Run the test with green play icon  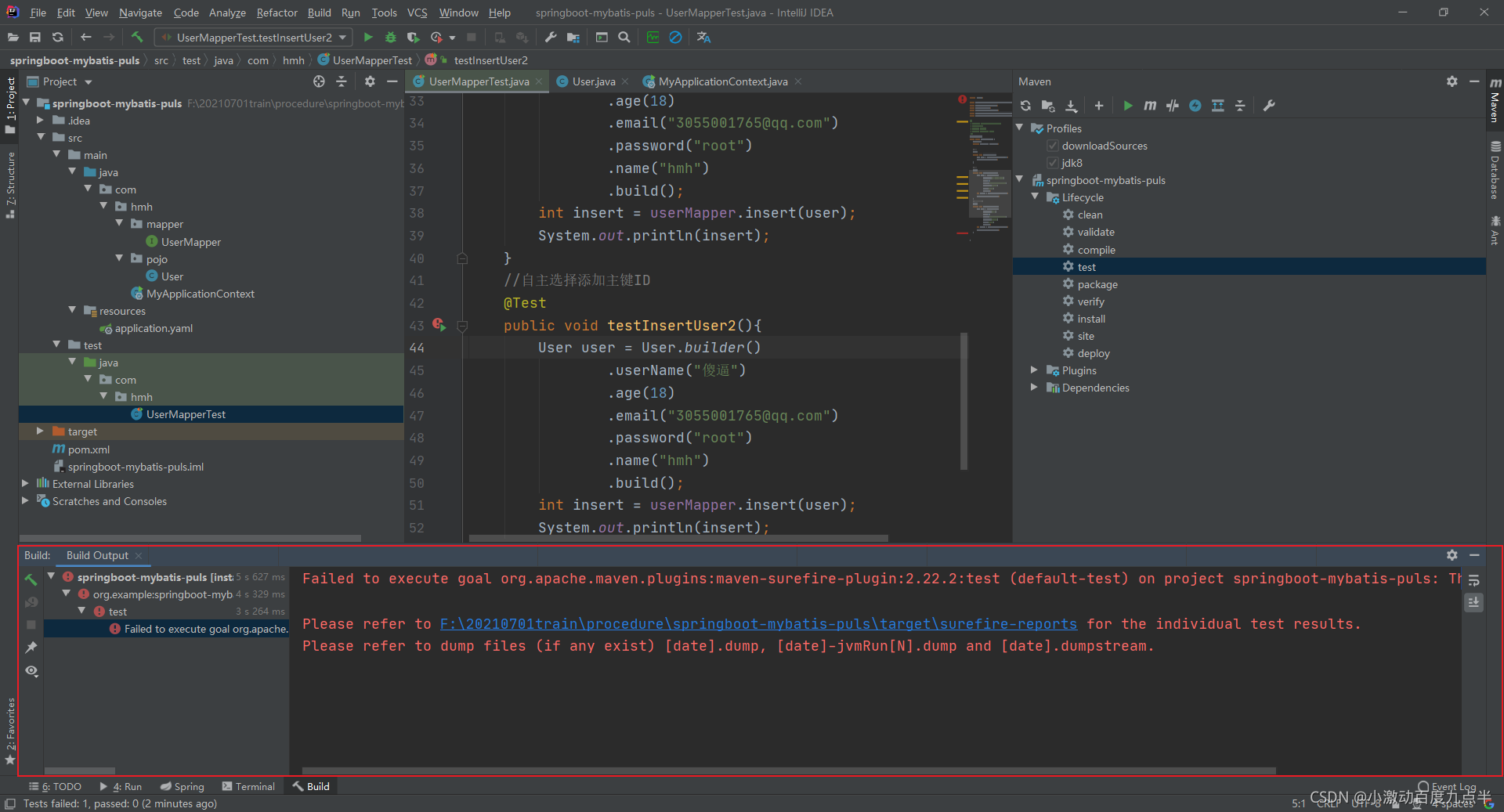coord(367,37)
